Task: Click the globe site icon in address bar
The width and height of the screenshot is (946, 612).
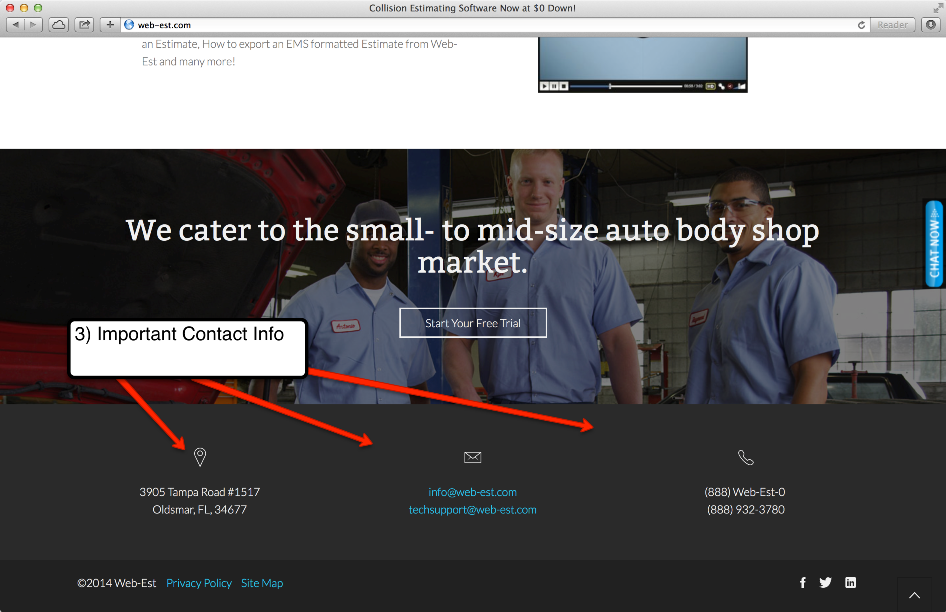Action: 129,25
